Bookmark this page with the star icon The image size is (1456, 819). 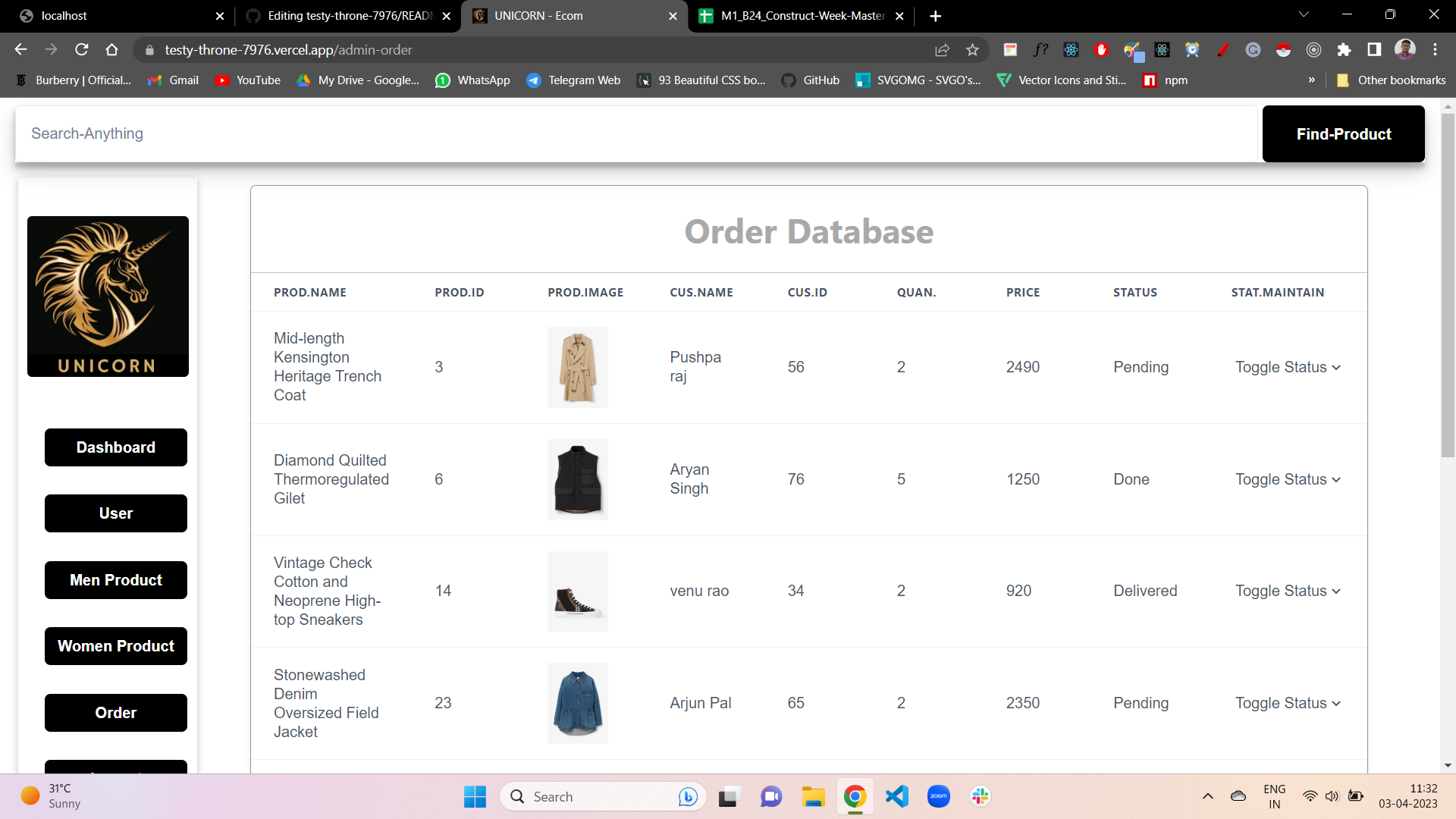pos(973,50)
